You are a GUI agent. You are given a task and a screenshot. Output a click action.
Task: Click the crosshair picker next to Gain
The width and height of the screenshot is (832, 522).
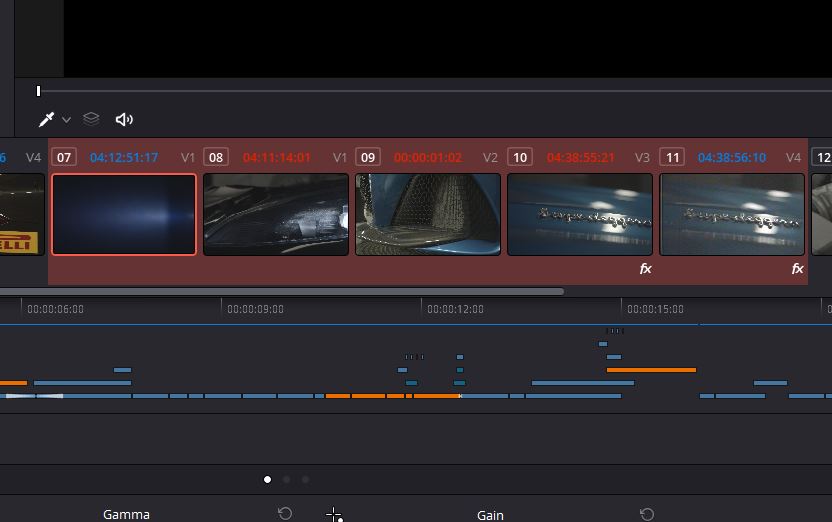pos(334,514)
